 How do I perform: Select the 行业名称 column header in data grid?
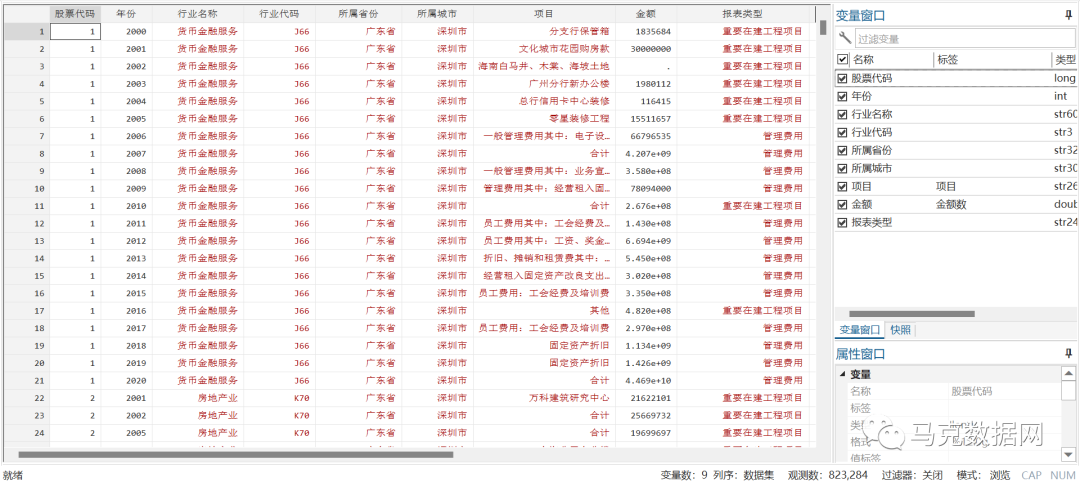coord(198,14)
